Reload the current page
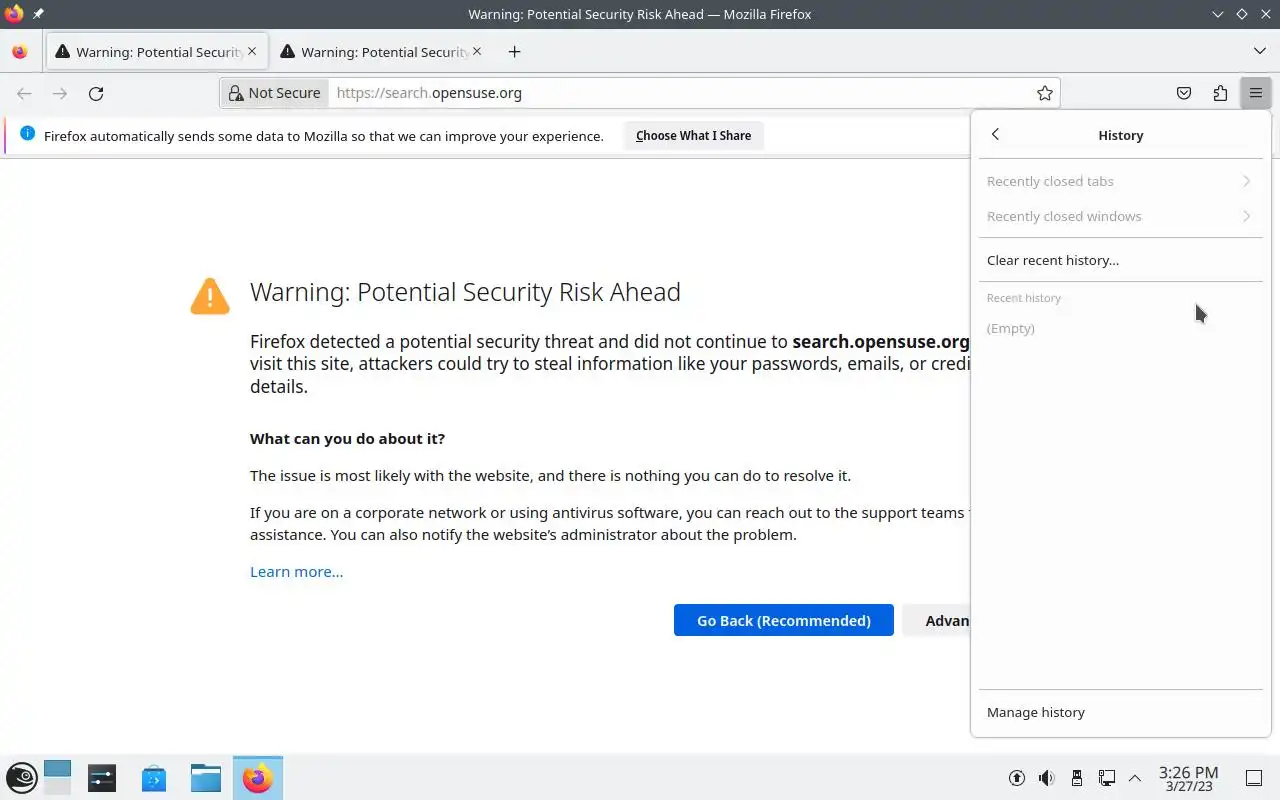The width and height of the screenshot is (1280, 800). click(x=96, y=93)
